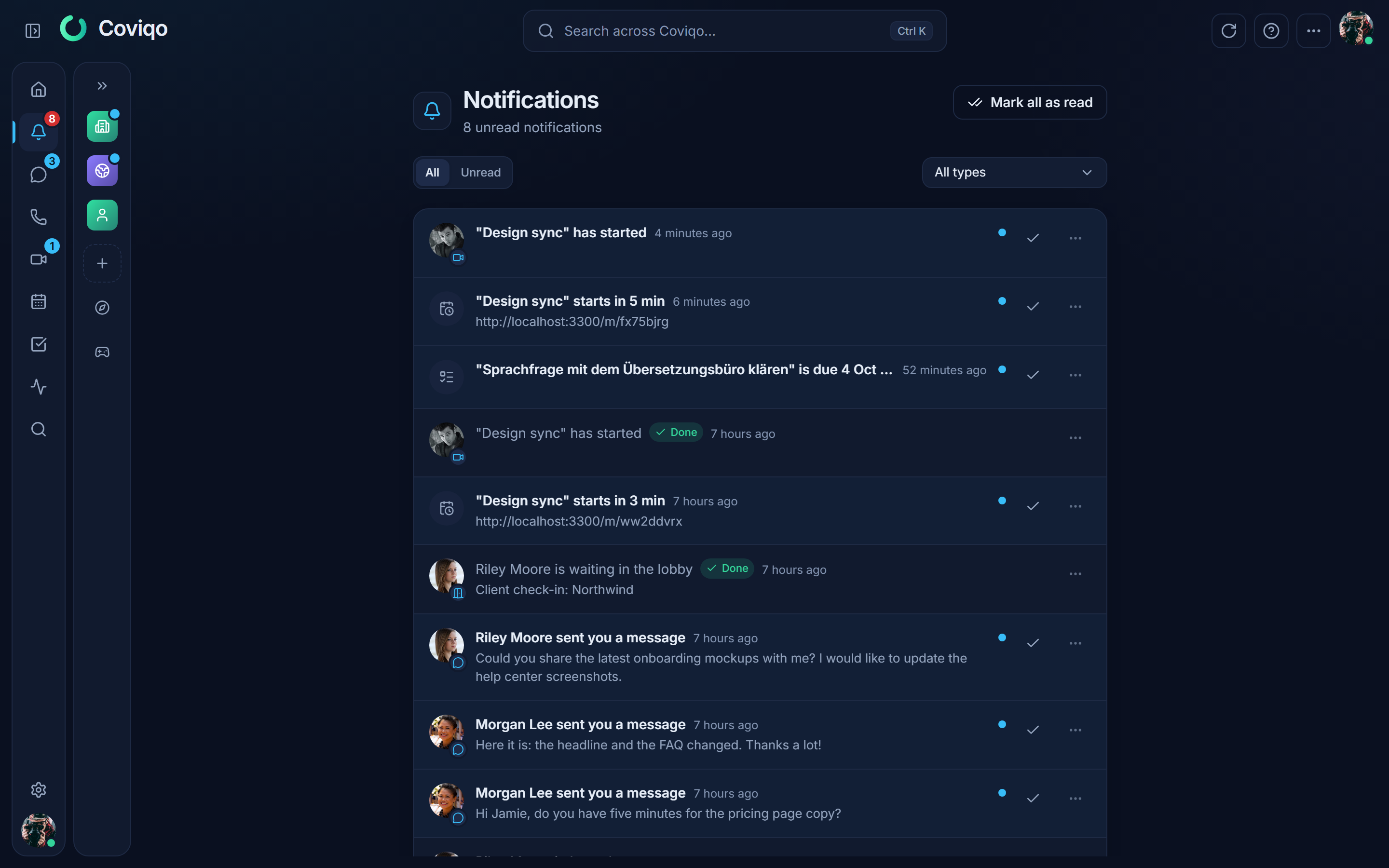Click the Mark all as read button
Image resolution: width=1389 pixels, height=868 pixels.
coord(1030,102)
